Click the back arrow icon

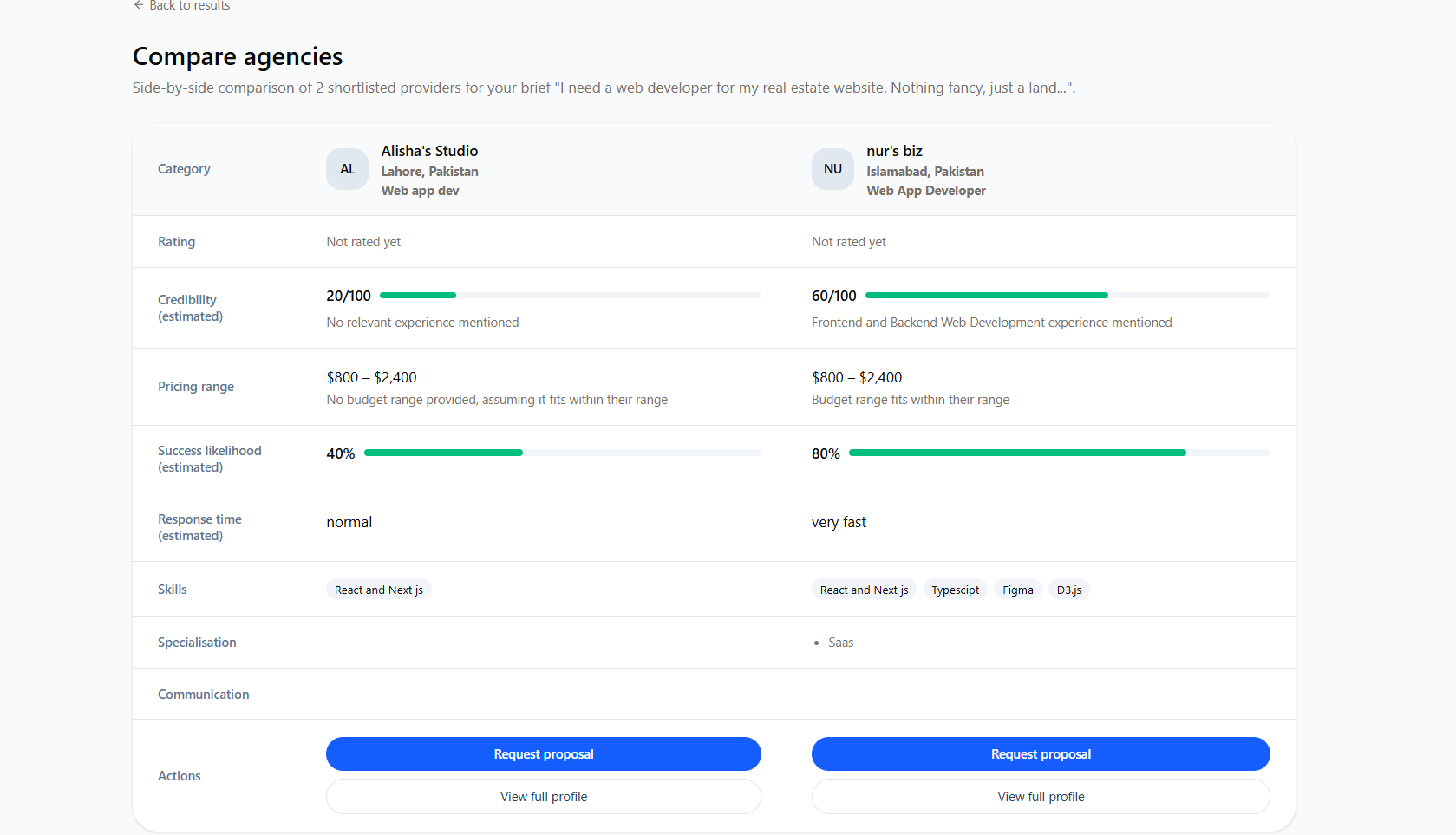click(x=138, y=5)
